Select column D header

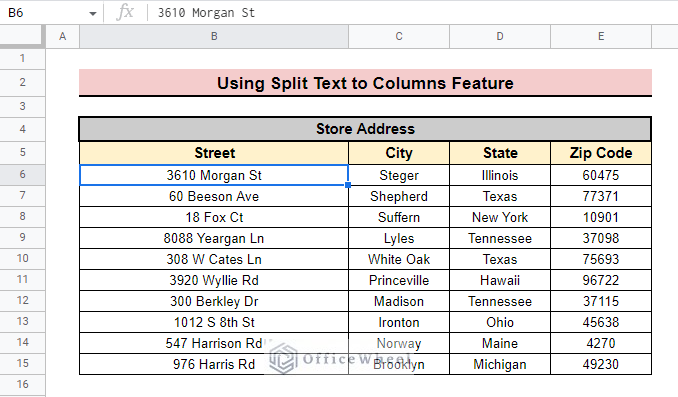500,36
